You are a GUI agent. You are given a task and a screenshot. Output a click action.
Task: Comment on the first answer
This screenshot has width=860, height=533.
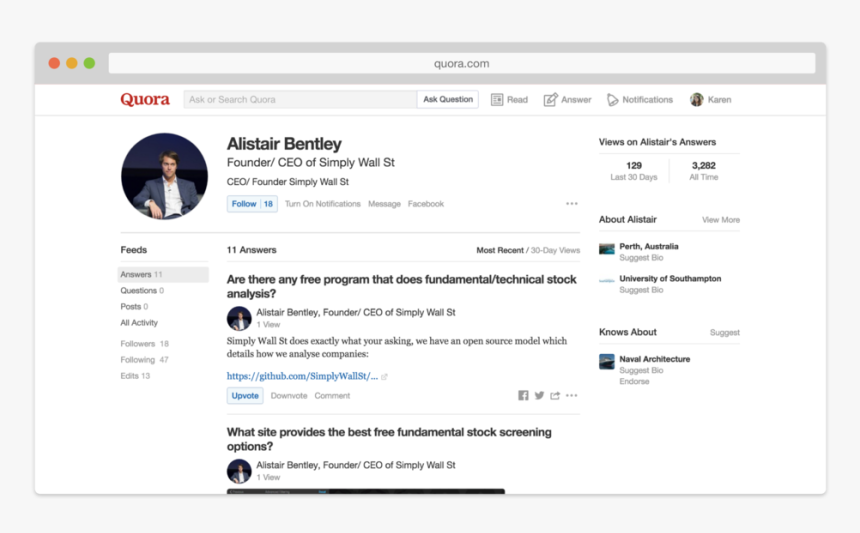(x=332, y=395)
